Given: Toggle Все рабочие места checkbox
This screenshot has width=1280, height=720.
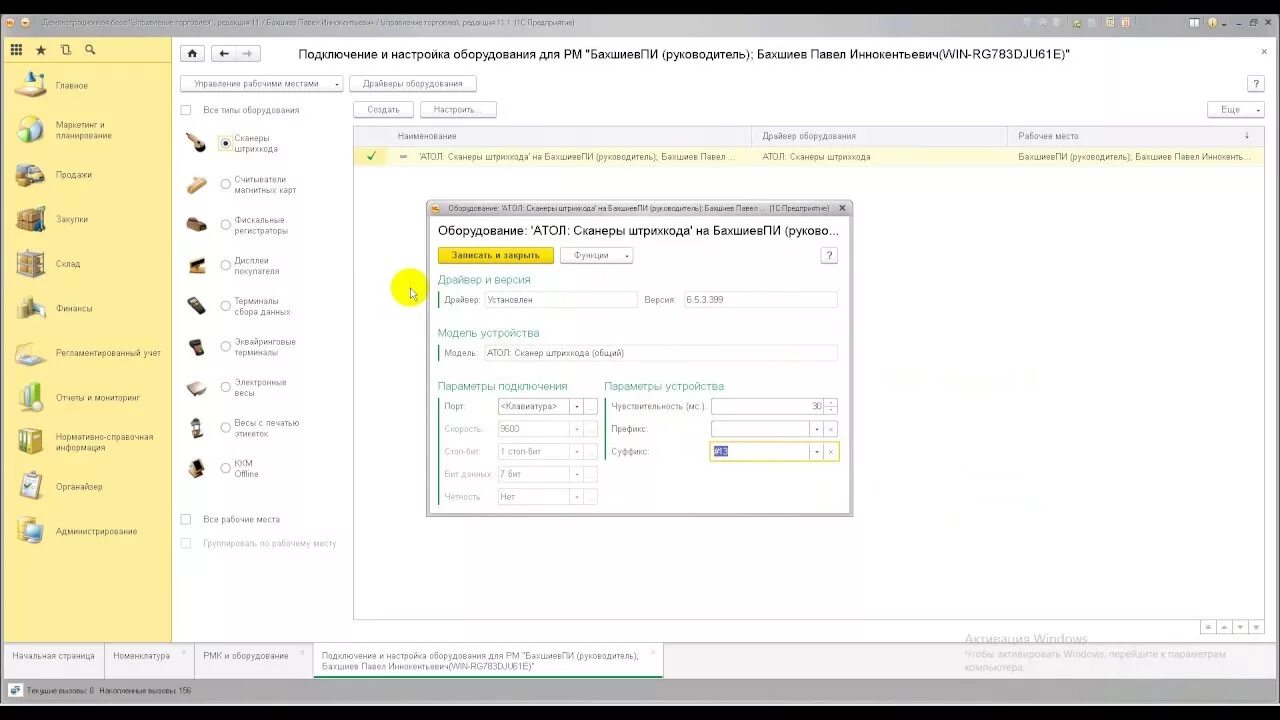Looking at the screenshot, I should [x=186, y=519].
